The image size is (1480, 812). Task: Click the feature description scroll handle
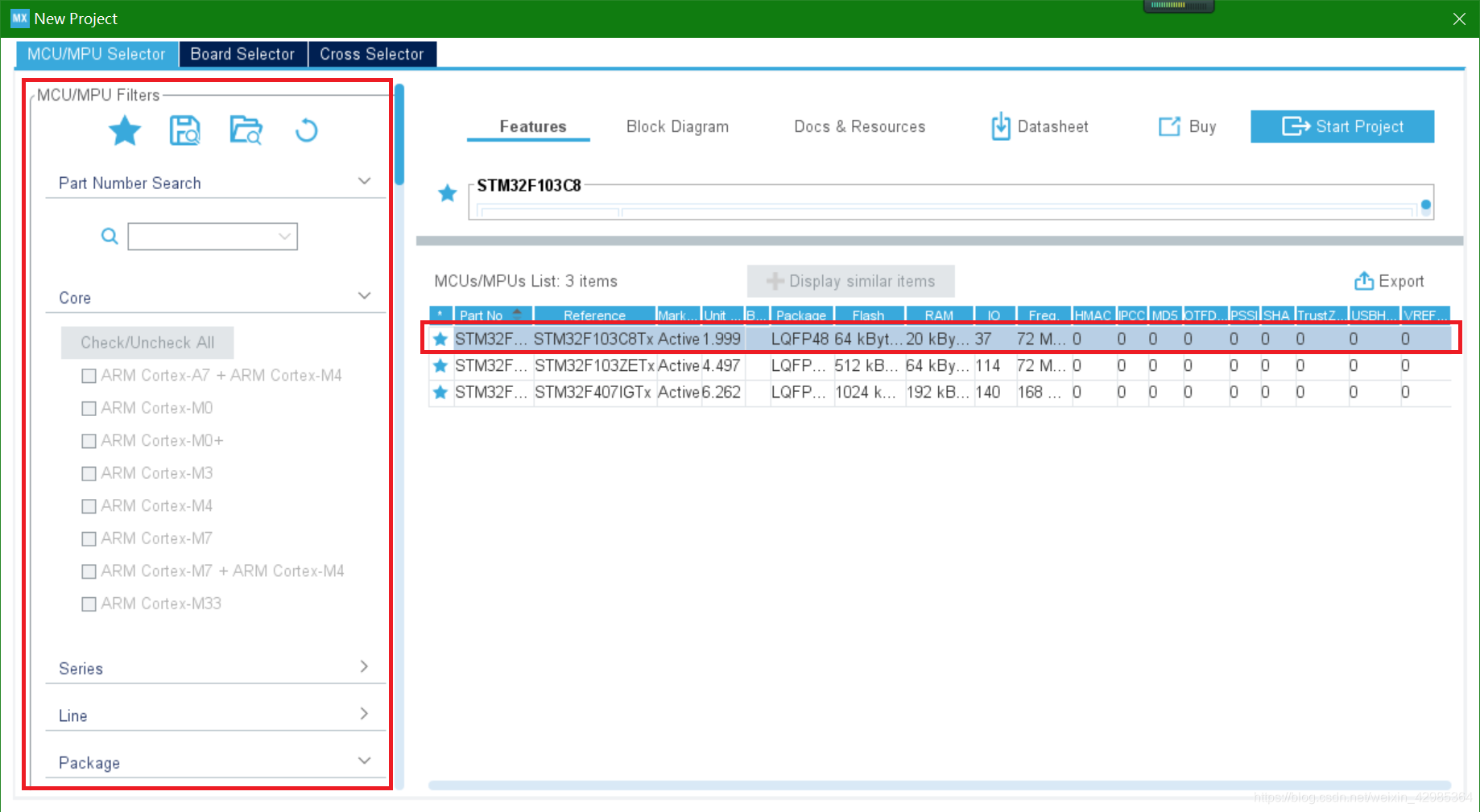1426,205
